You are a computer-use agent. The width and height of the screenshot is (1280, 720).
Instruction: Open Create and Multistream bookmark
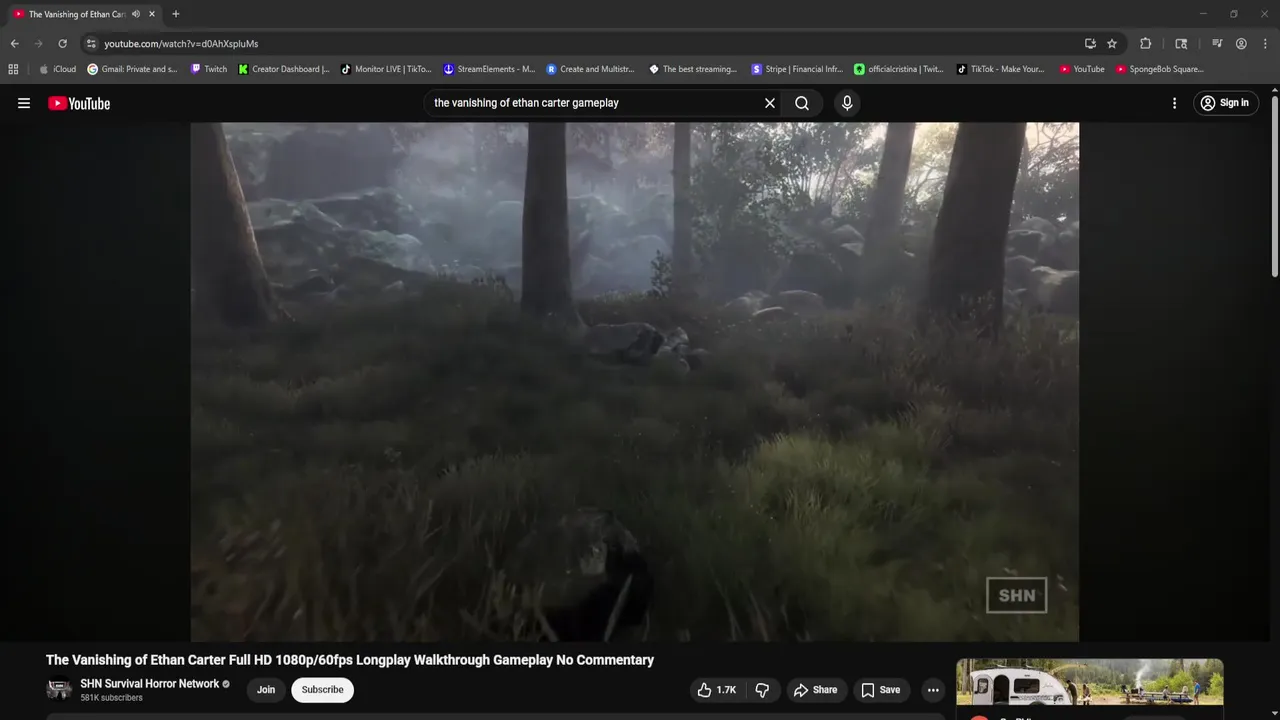pyautogui.click(x=590, y=69)
